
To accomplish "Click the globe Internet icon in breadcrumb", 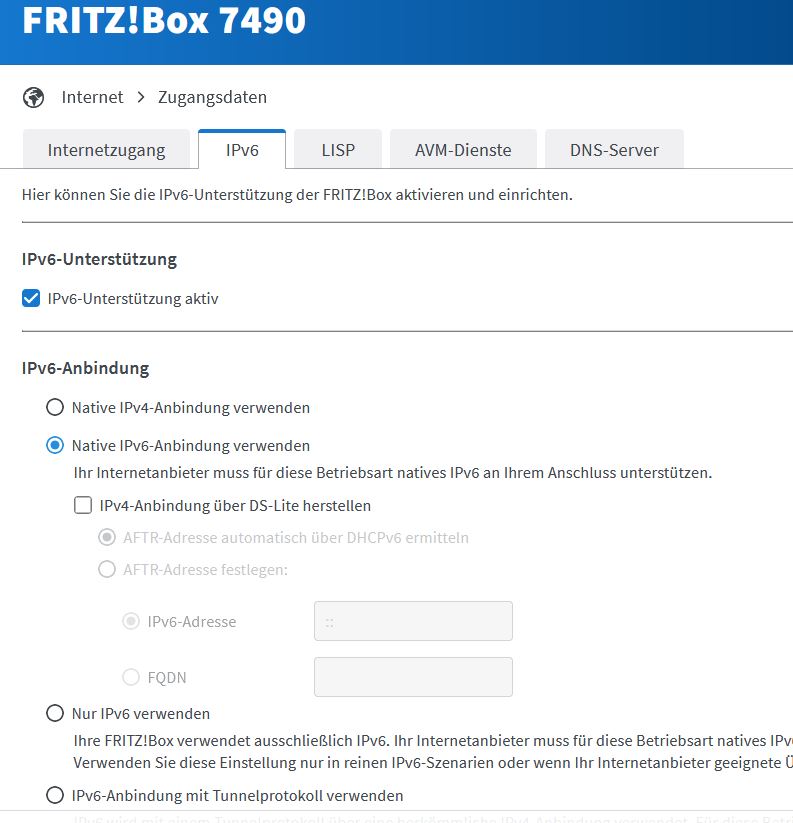I will pos(33,97).
